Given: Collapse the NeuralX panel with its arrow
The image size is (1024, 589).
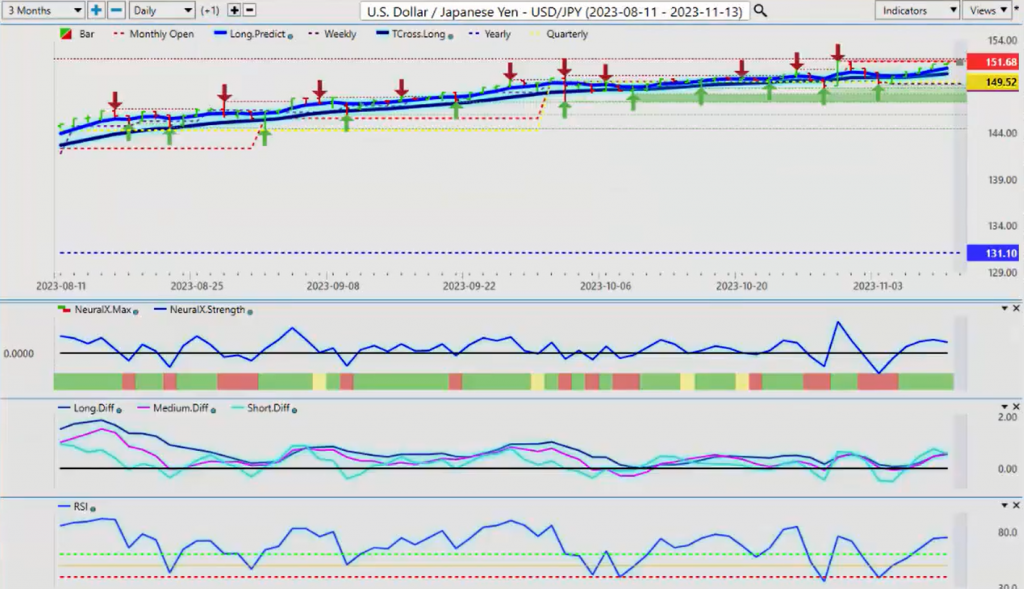Looking at the screenshot, I should pos(1004,308).
